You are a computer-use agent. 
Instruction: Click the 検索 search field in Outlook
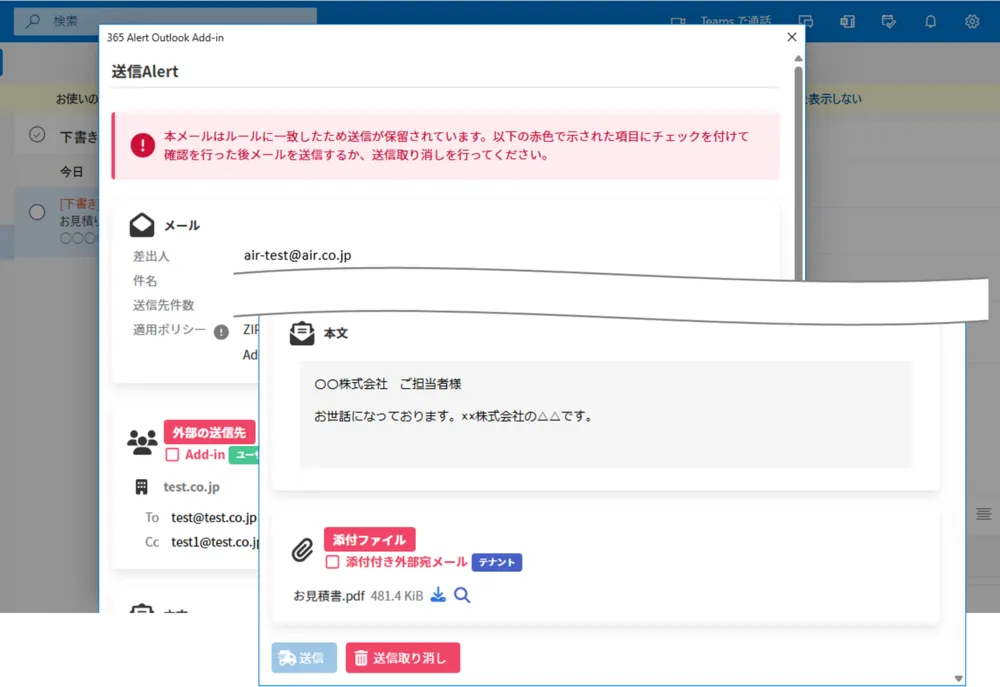pos(165,21)
